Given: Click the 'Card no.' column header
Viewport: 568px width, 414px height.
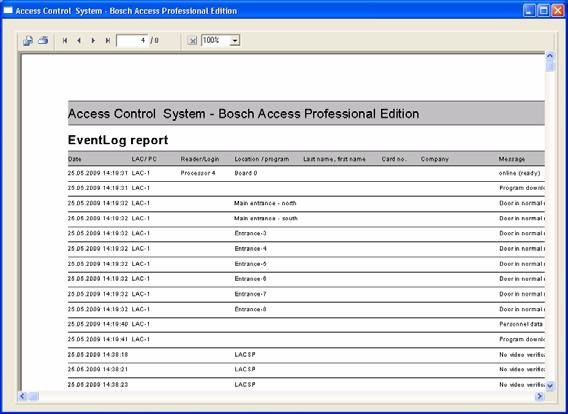Looking at the screenshot, I should (394, 159).
